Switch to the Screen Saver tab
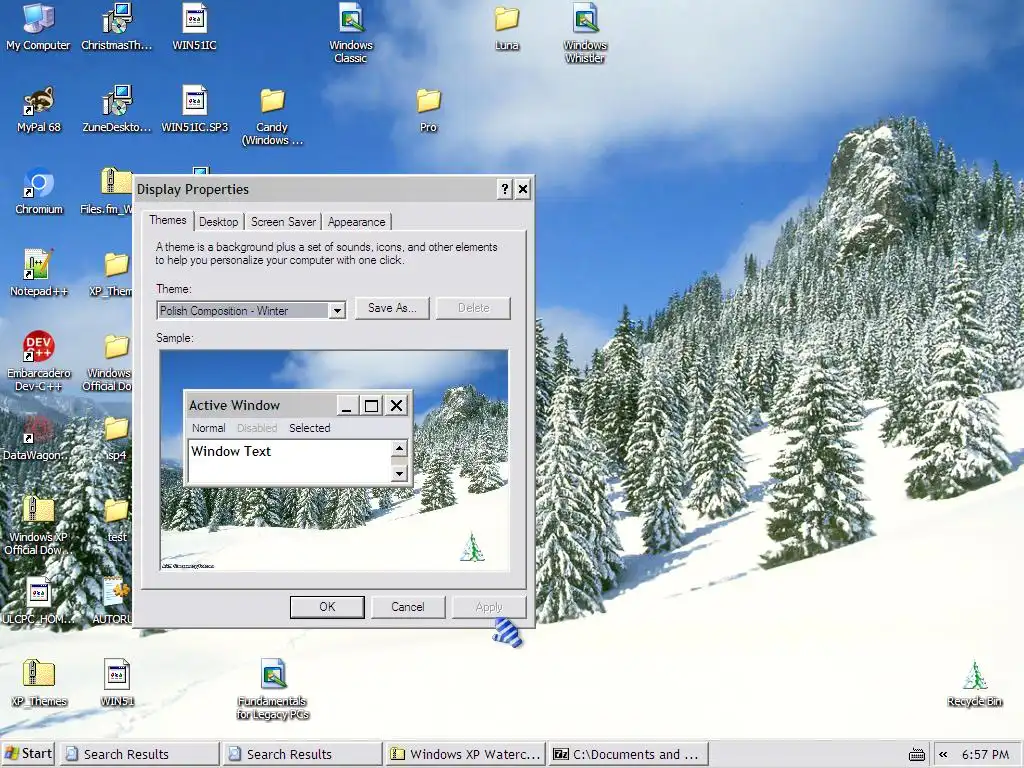Image resolution: width=1024 pixels, height=768 pixels. coord(283,222)
